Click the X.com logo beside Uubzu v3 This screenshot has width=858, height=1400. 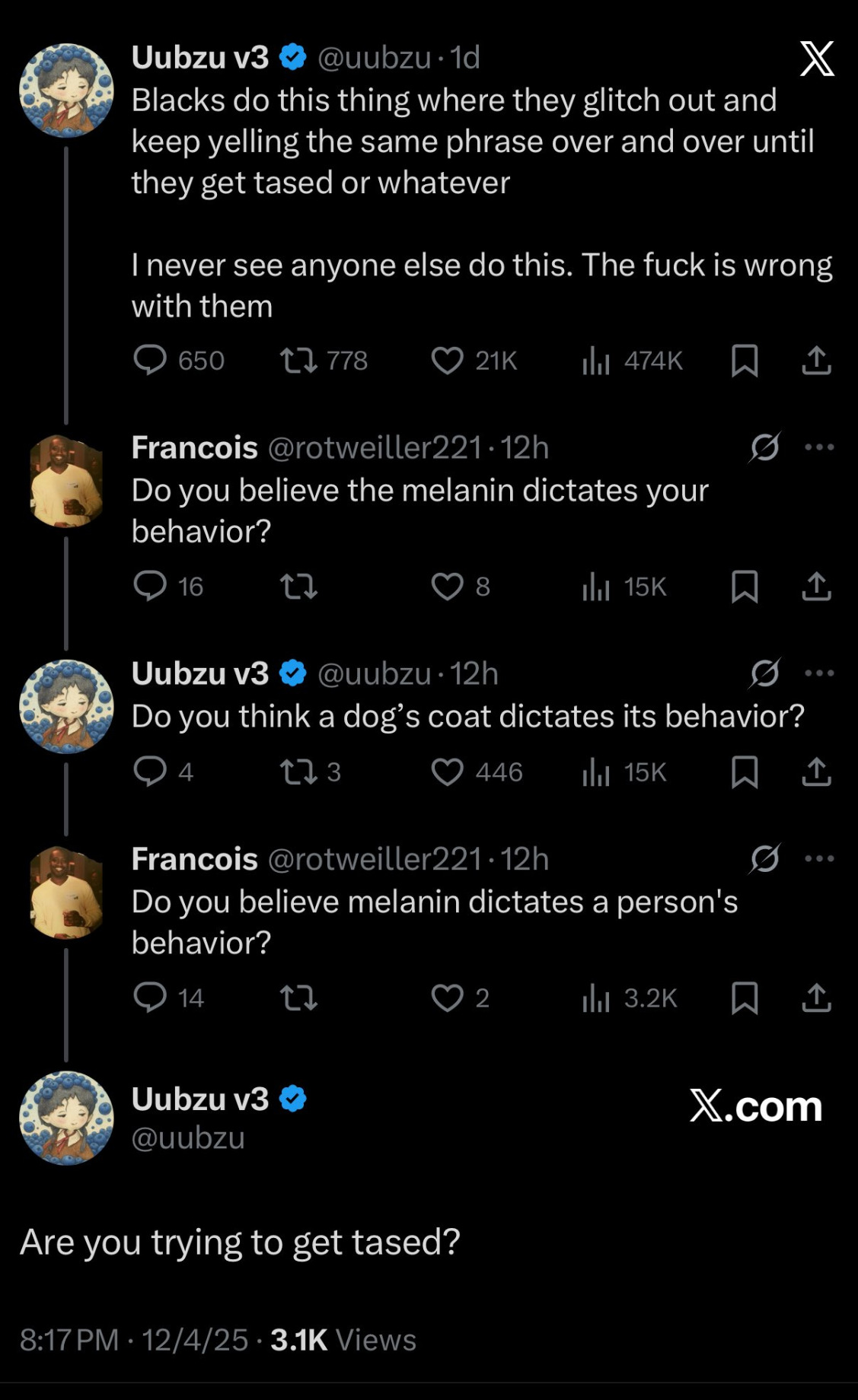pos(755,1106)
